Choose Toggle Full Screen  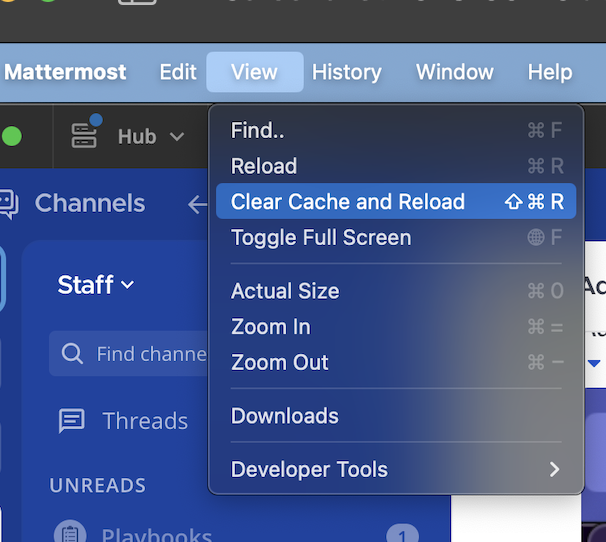coord(396,237)
